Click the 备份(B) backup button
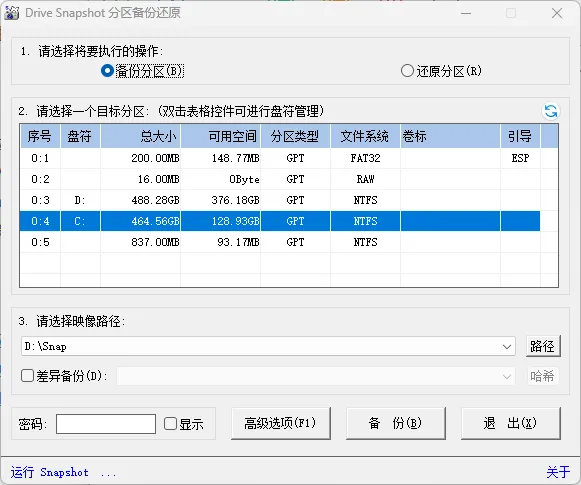This screenshot has width=581, height=485. coord(395,423)
